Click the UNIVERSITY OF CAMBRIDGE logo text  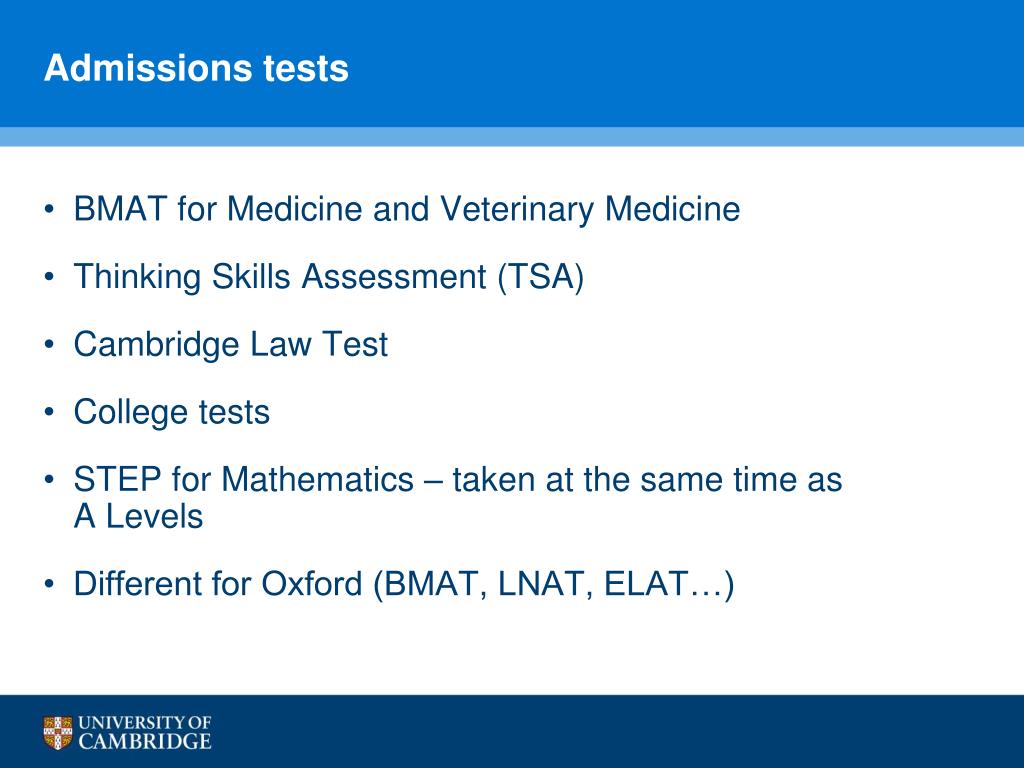145,733
